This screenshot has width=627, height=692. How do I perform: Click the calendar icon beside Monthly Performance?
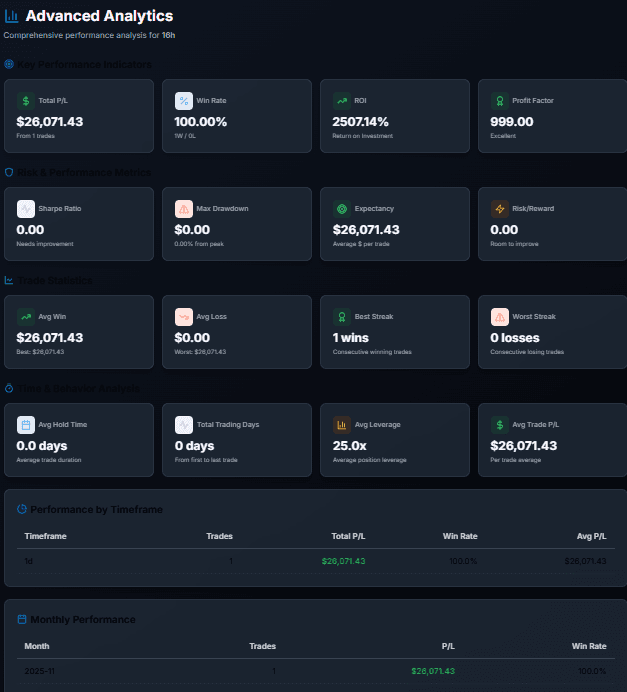(x=22, y=619)
